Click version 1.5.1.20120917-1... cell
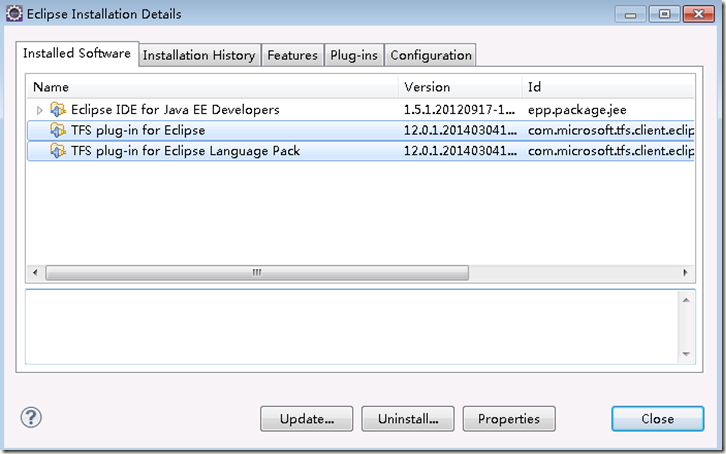The height and width of the screenshot is (454, 726). point(459,110)
